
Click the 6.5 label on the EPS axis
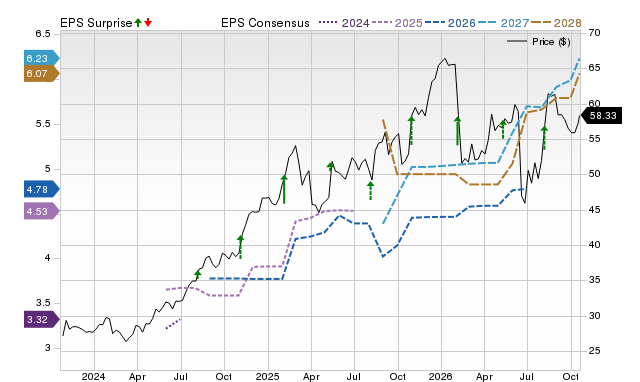tap(42, 34)
